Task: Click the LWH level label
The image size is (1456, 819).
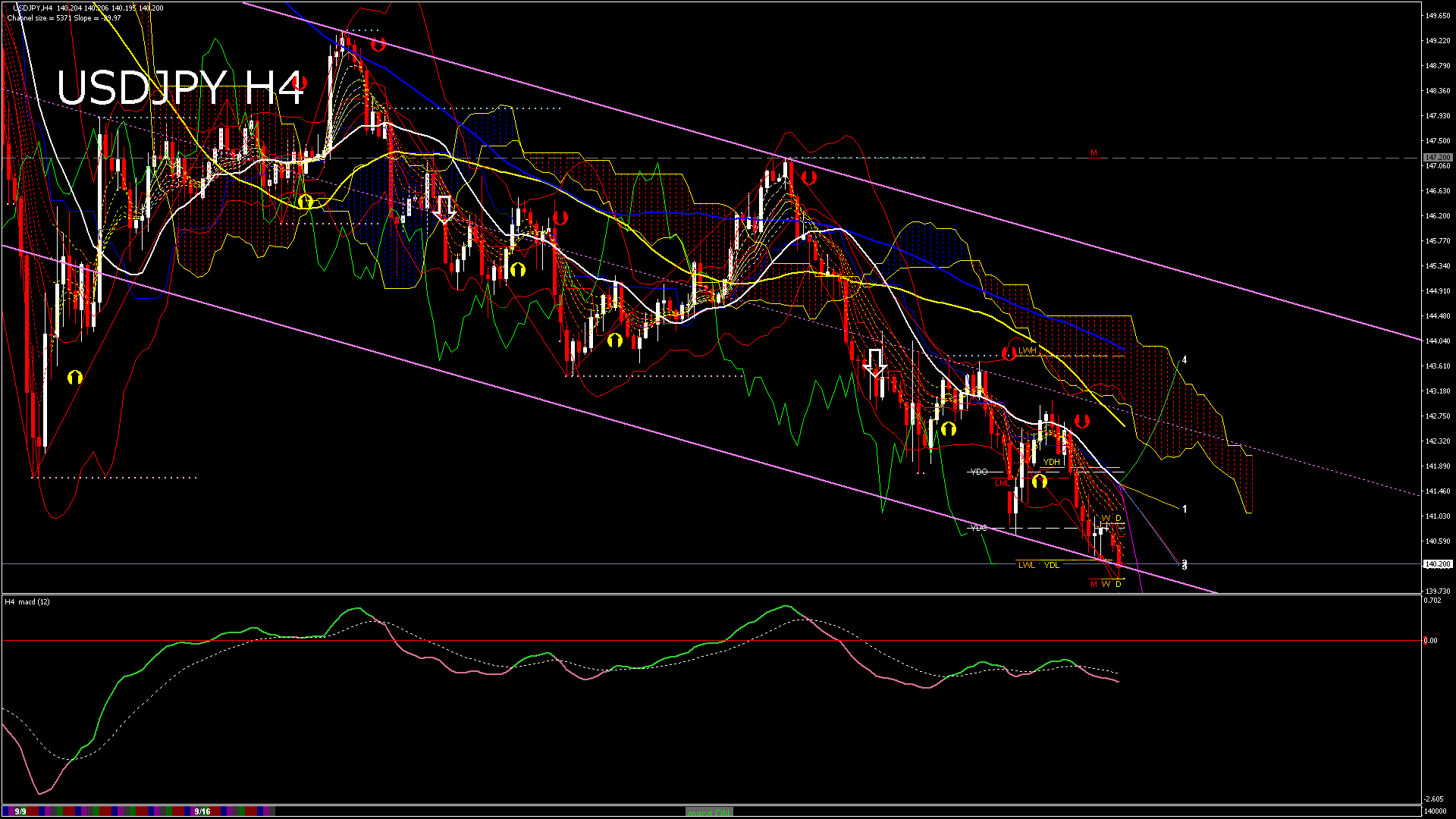Action: tap(1027, 351)
